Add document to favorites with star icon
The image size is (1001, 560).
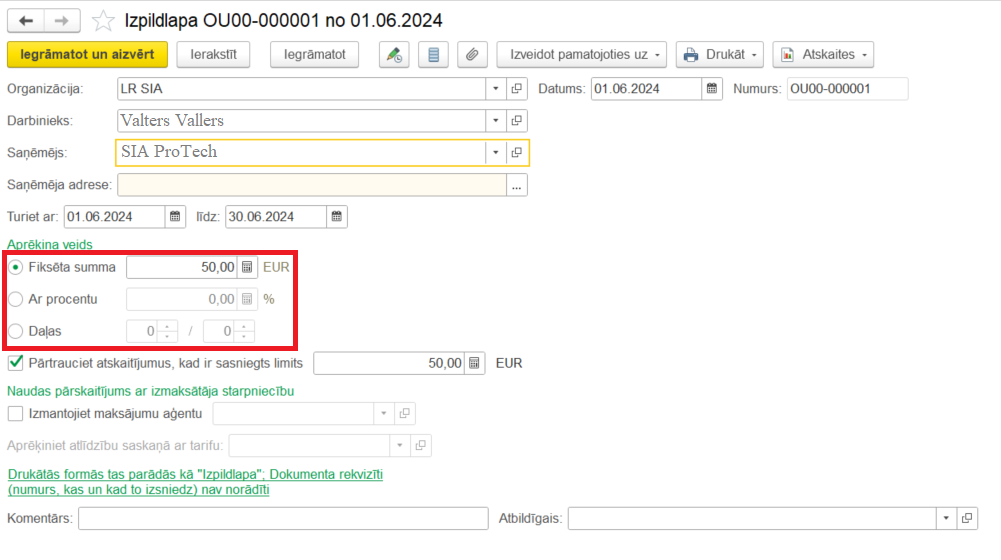pyautogui.click(x=103, y=21)
